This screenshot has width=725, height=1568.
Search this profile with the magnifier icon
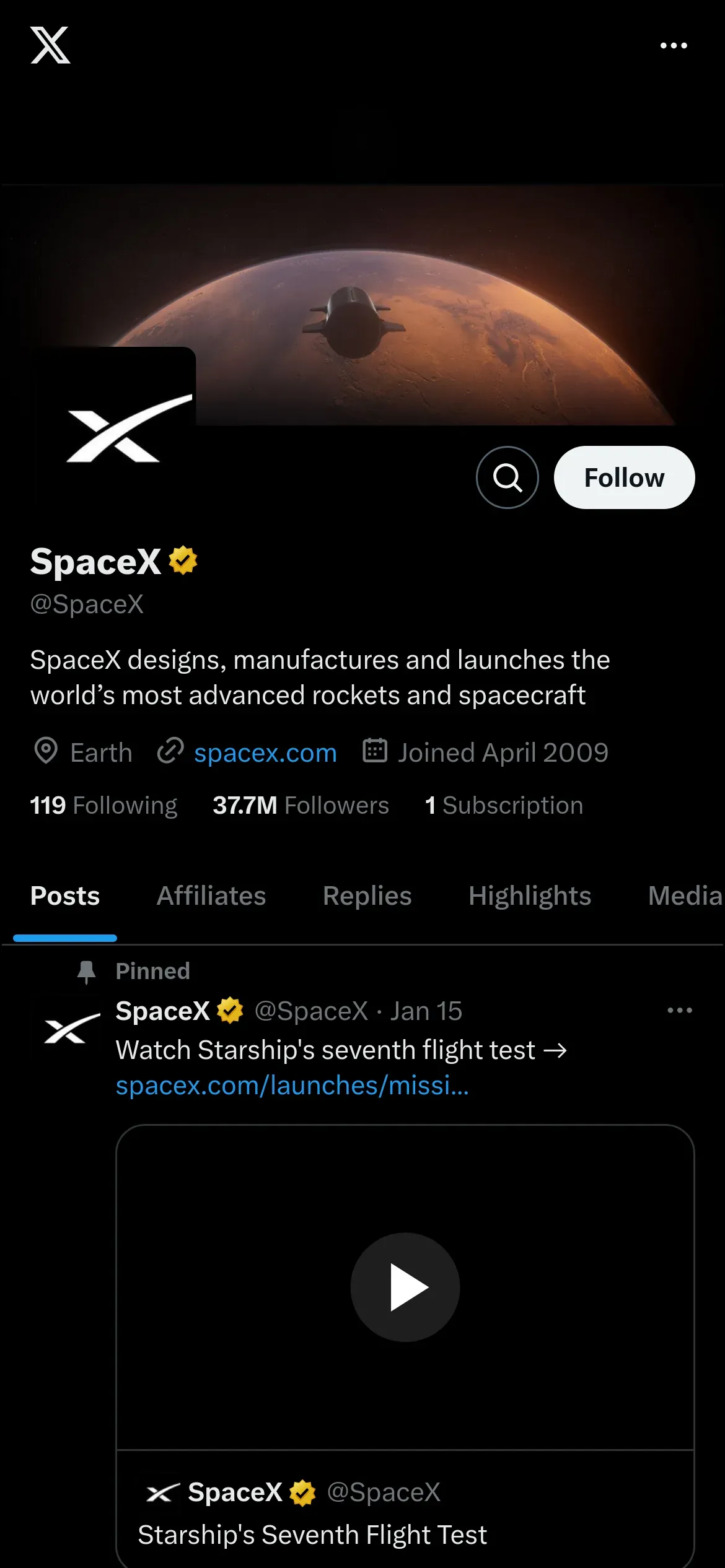[507, 477]
